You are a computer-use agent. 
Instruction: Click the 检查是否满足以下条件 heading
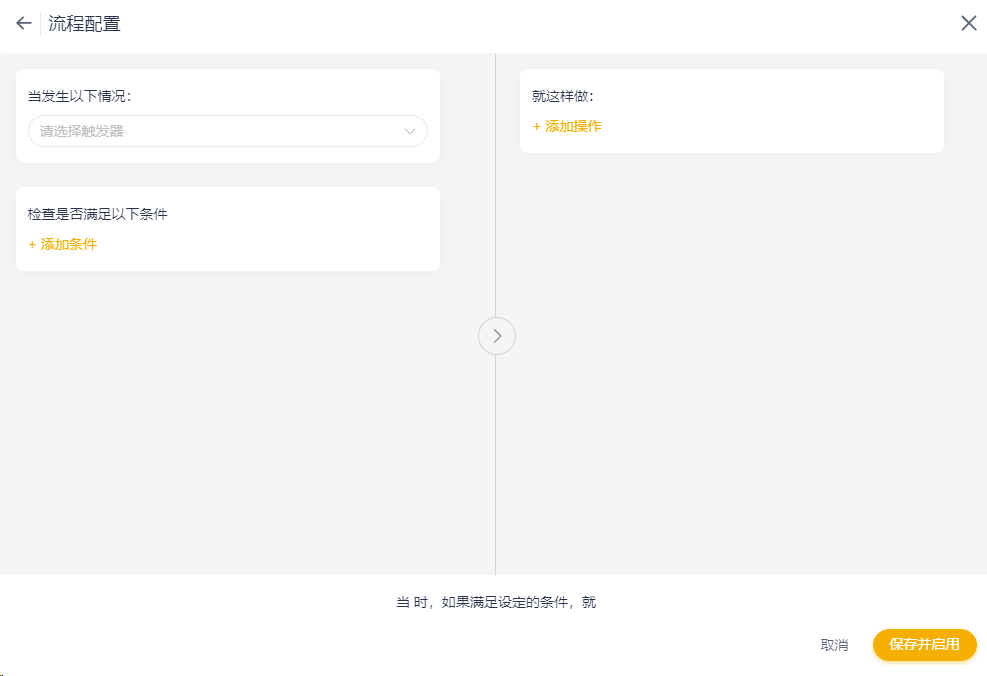tap(97, 214)
